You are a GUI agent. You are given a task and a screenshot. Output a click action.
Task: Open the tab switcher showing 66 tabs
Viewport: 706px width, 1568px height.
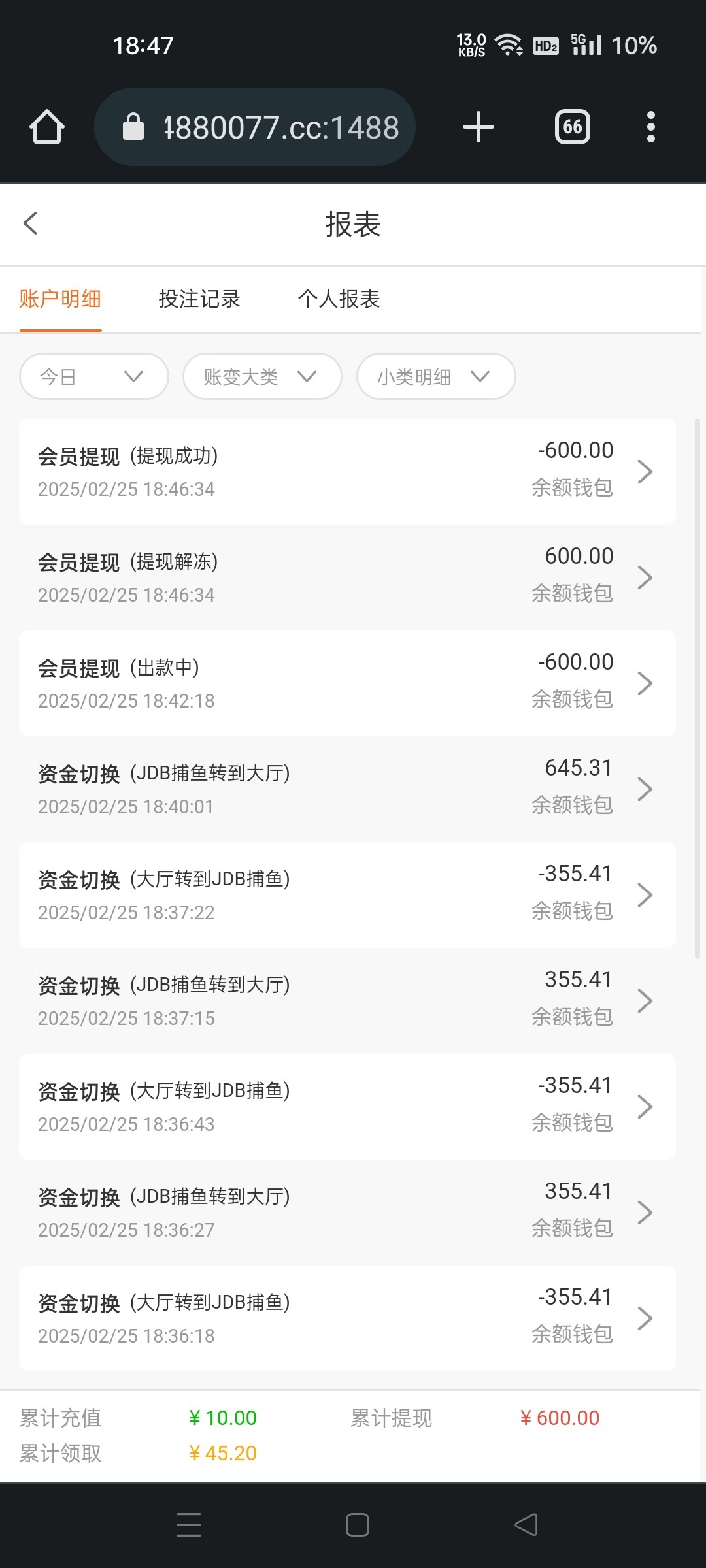pos(572,127)
